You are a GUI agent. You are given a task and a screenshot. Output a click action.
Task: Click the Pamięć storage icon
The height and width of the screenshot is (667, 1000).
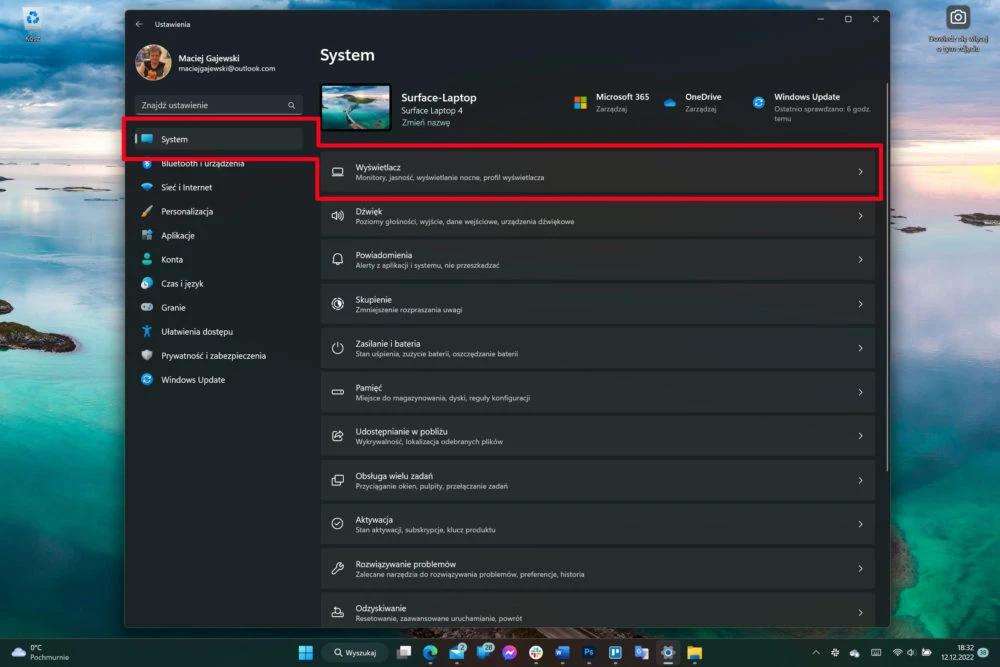[337, 392]
